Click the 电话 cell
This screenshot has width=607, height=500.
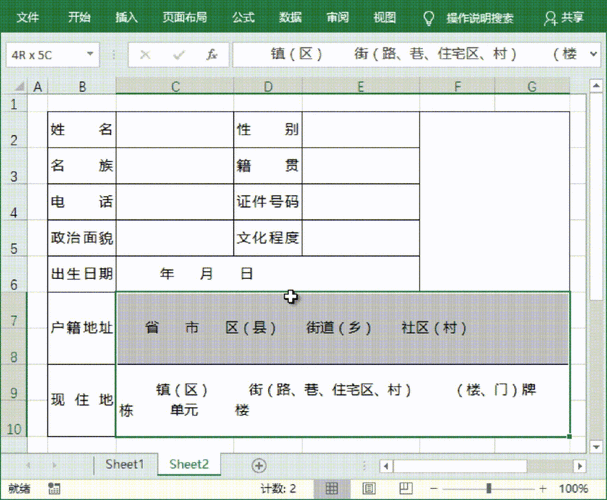pyautogui.click(x=82, y=202)
